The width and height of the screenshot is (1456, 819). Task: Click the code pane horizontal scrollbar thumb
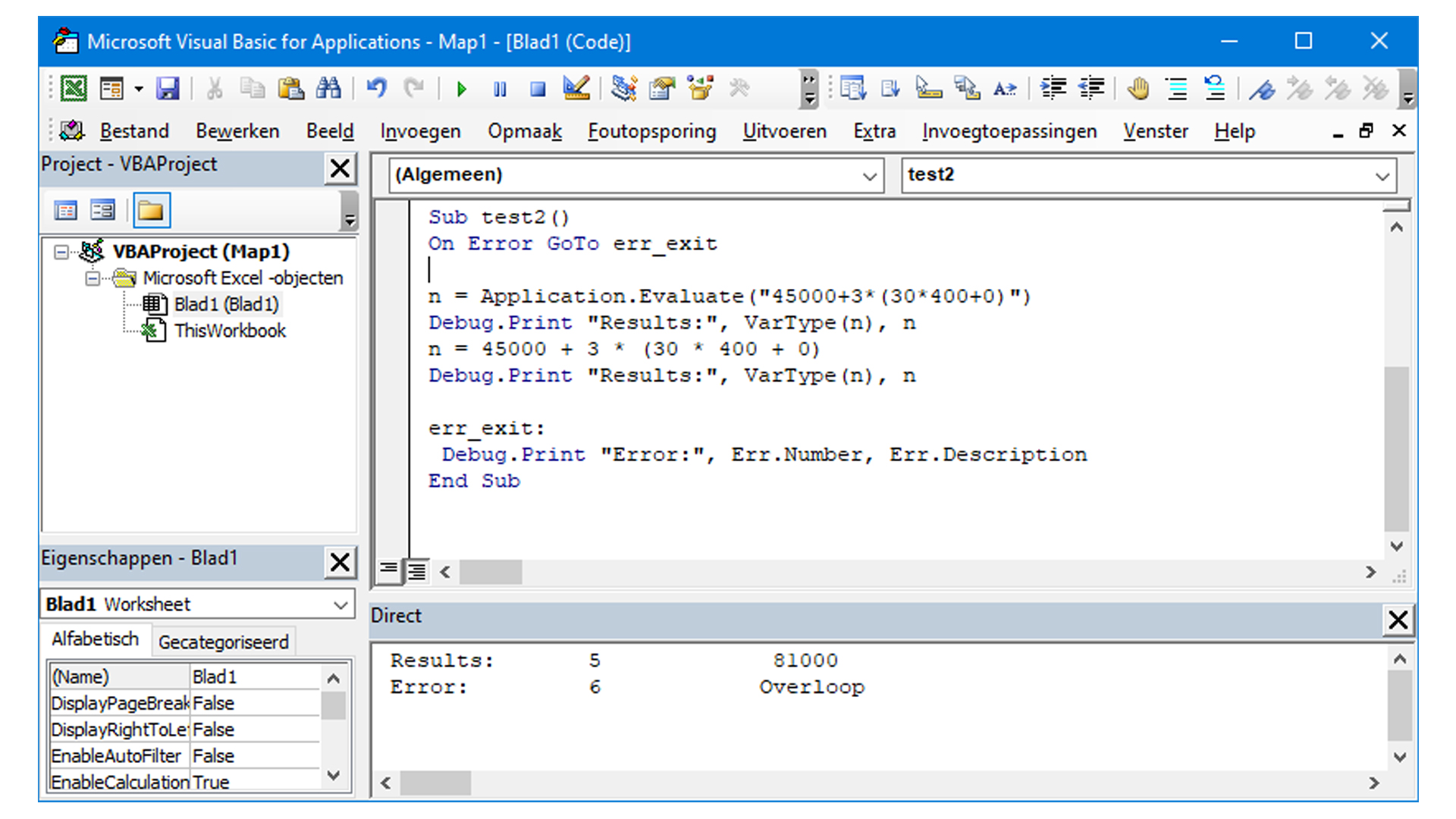click(x=491, y=572)
